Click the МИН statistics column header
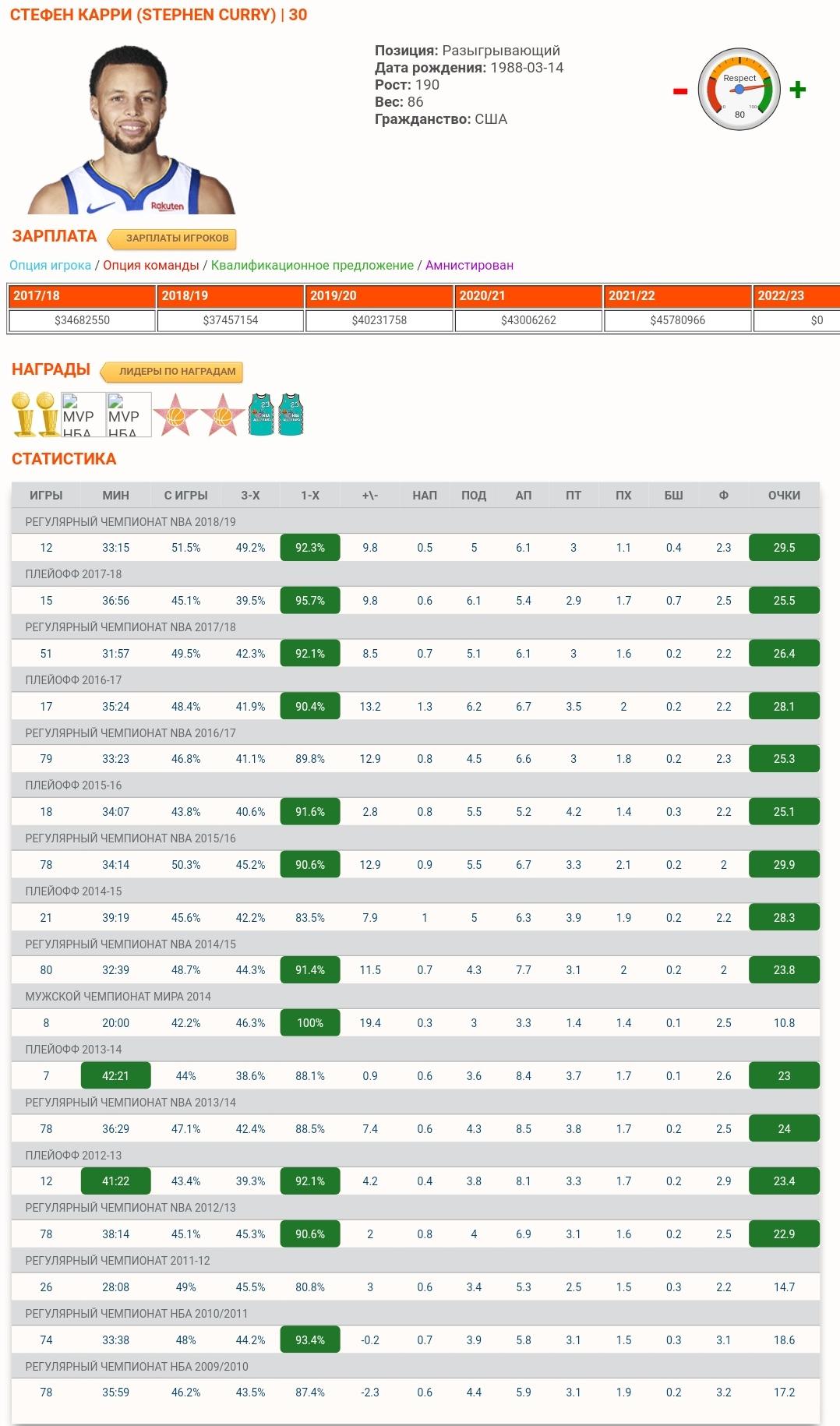The height and width of the screenshot is (1426, 840). (x=115, y=496)
